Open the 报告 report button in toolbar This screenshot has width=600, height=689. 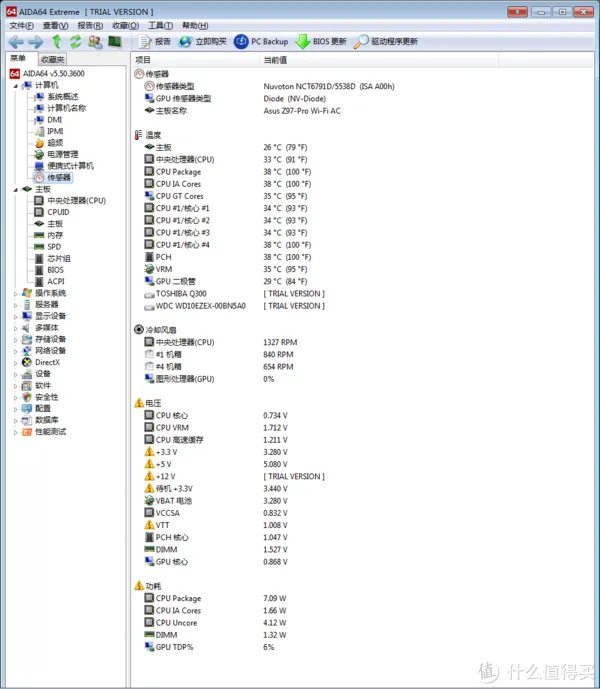(154, 42)
